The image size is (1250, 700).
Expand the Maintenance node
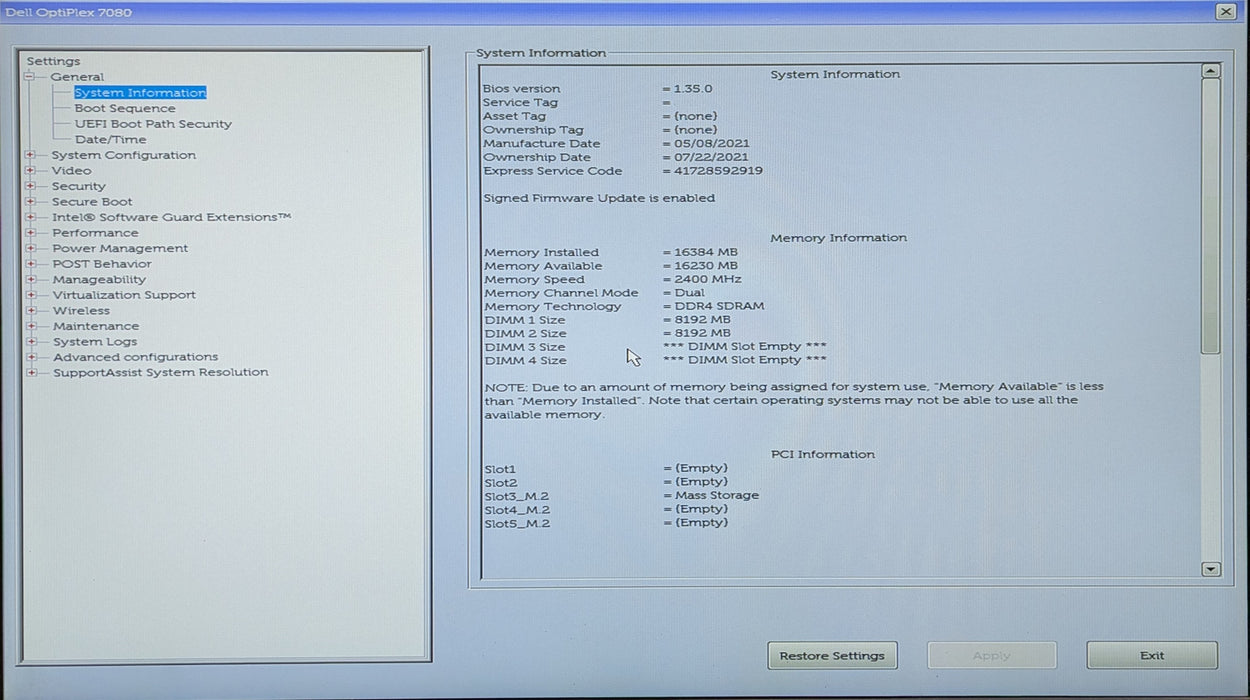[31, 326]
